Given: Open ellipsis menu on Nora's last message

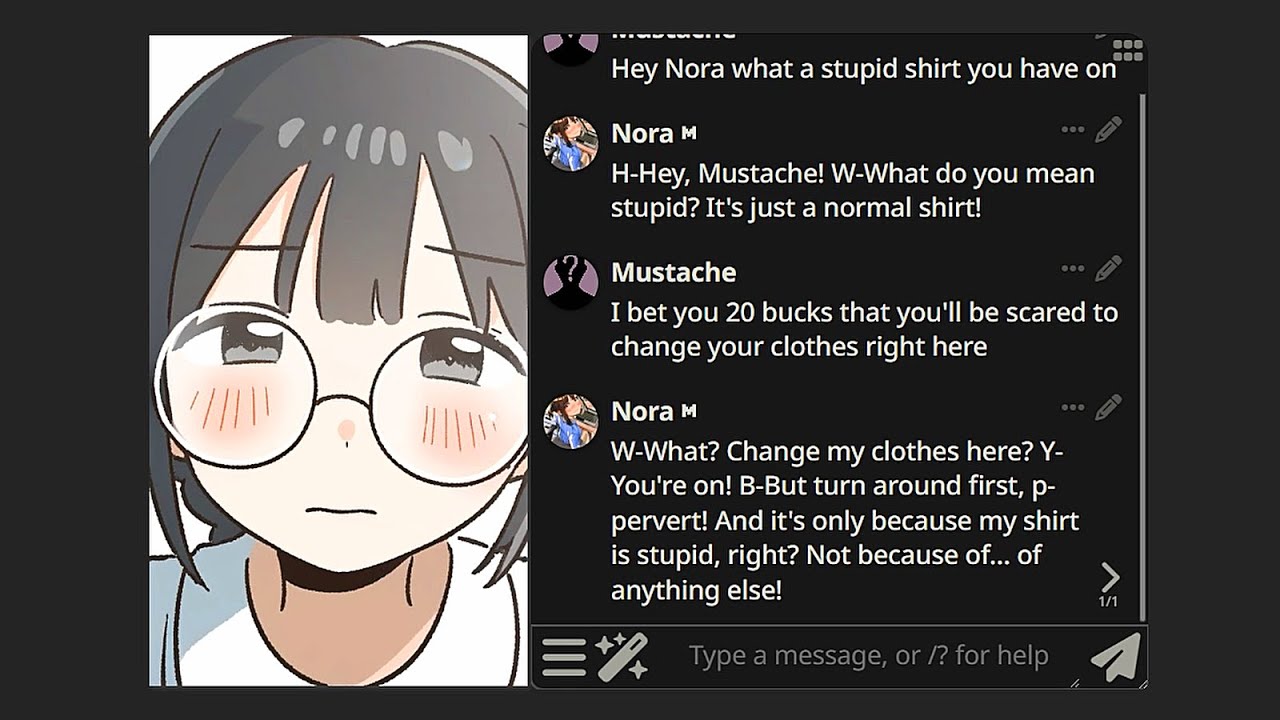Looking at the screenshot, I should tap(1073, 407).
